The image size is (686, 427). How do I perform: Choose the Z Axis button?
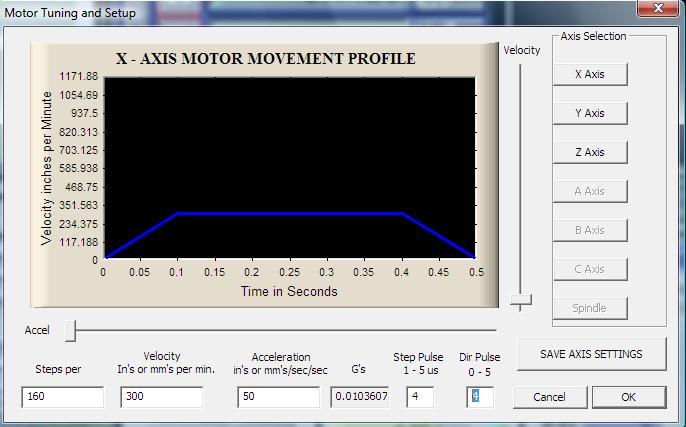pos(590,152)
